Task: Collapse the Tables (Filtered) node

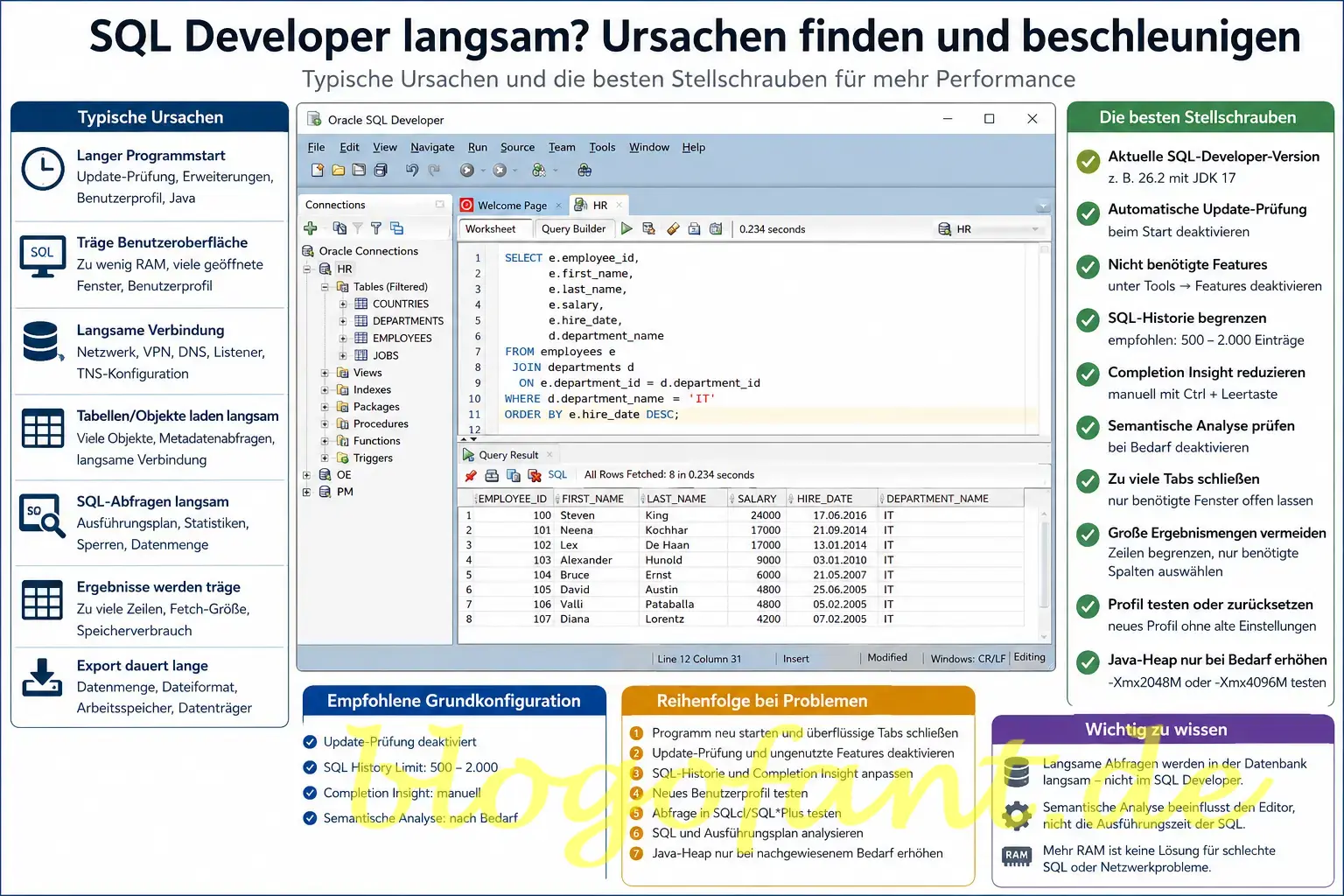Action: pos(325,287)
